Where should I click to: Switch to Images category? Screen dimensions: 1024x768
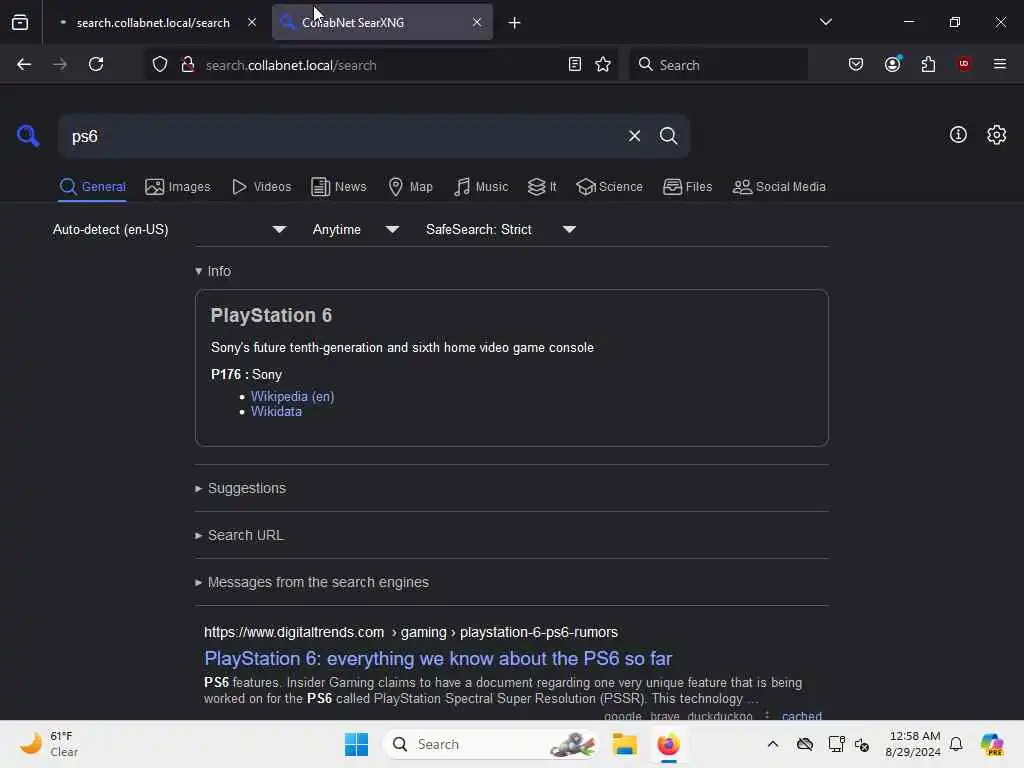[178, 187]
